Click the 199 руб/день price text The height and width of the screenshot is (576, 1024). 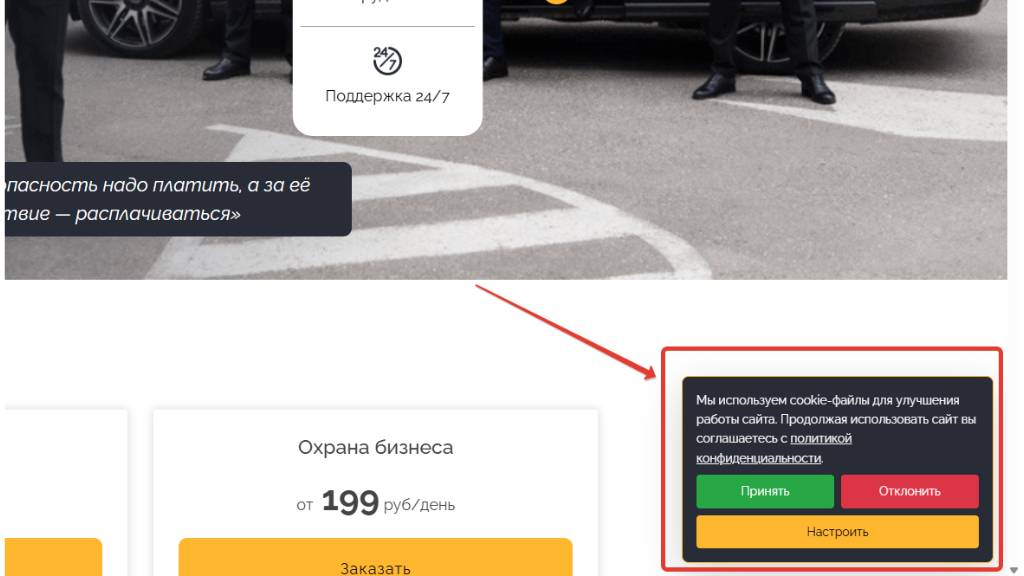(376, 503)
